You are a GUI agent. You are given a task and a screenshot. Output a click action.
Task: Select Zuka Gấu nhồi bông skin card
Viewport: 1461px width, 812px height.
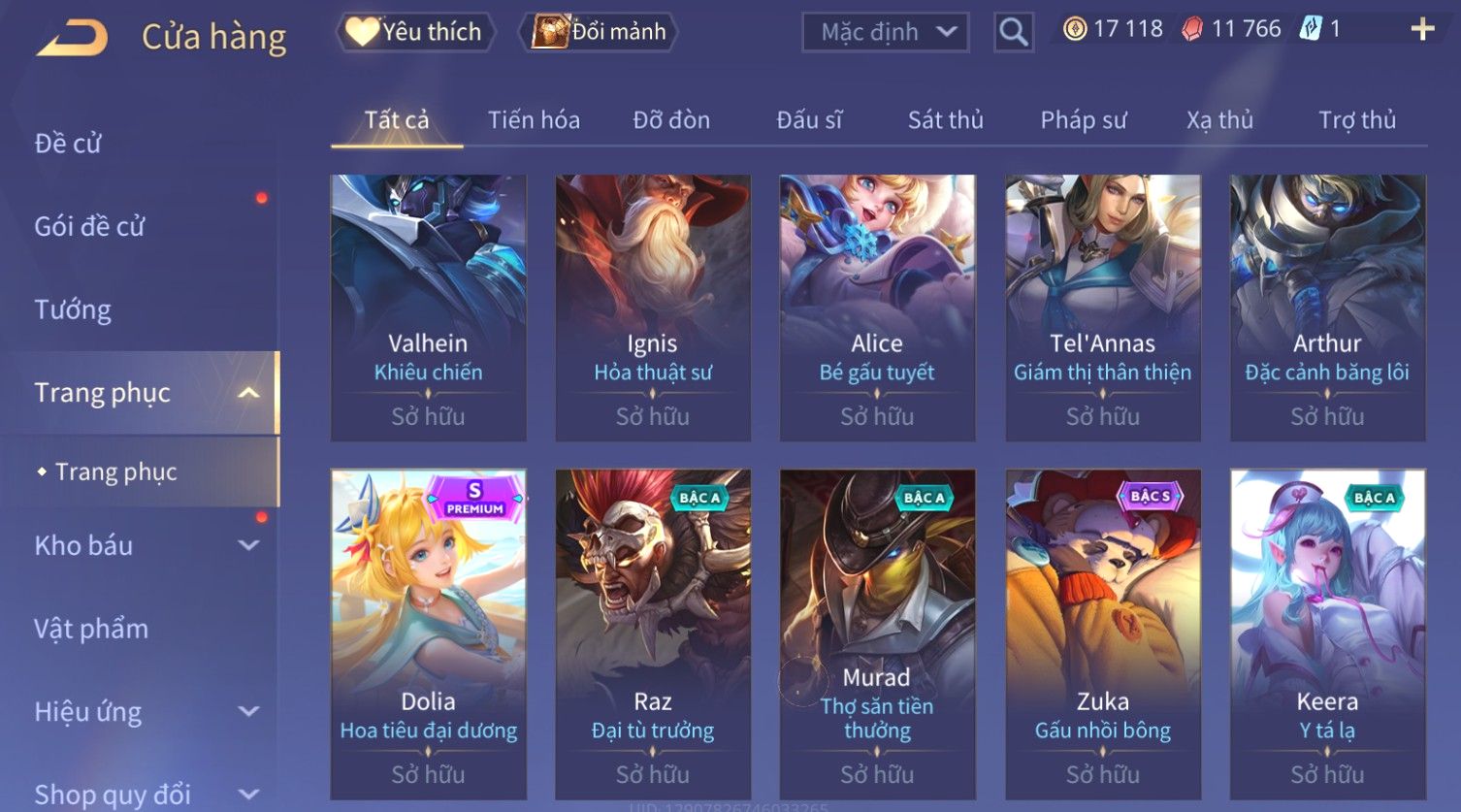point(1103,634)
